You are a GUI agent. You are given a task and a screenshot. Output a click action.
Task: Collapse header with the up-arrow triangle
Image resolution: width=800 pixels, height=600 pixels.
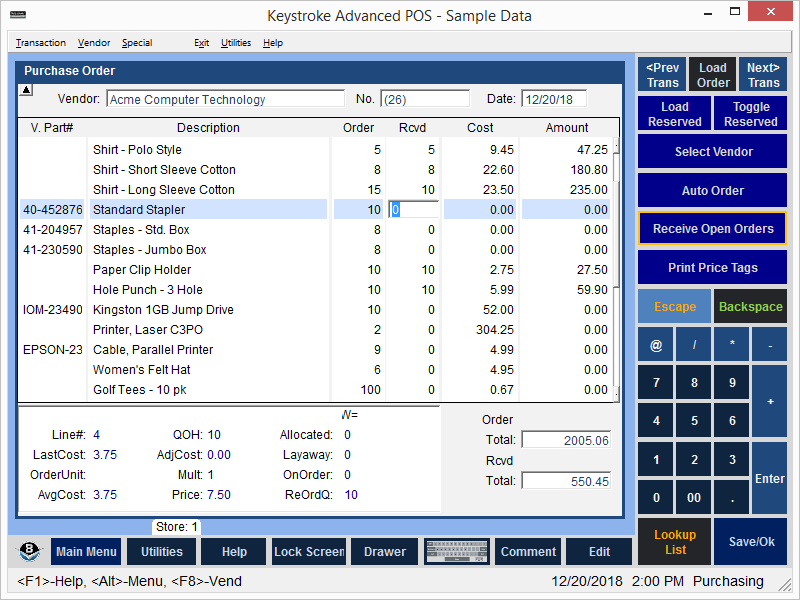(27, 90)
